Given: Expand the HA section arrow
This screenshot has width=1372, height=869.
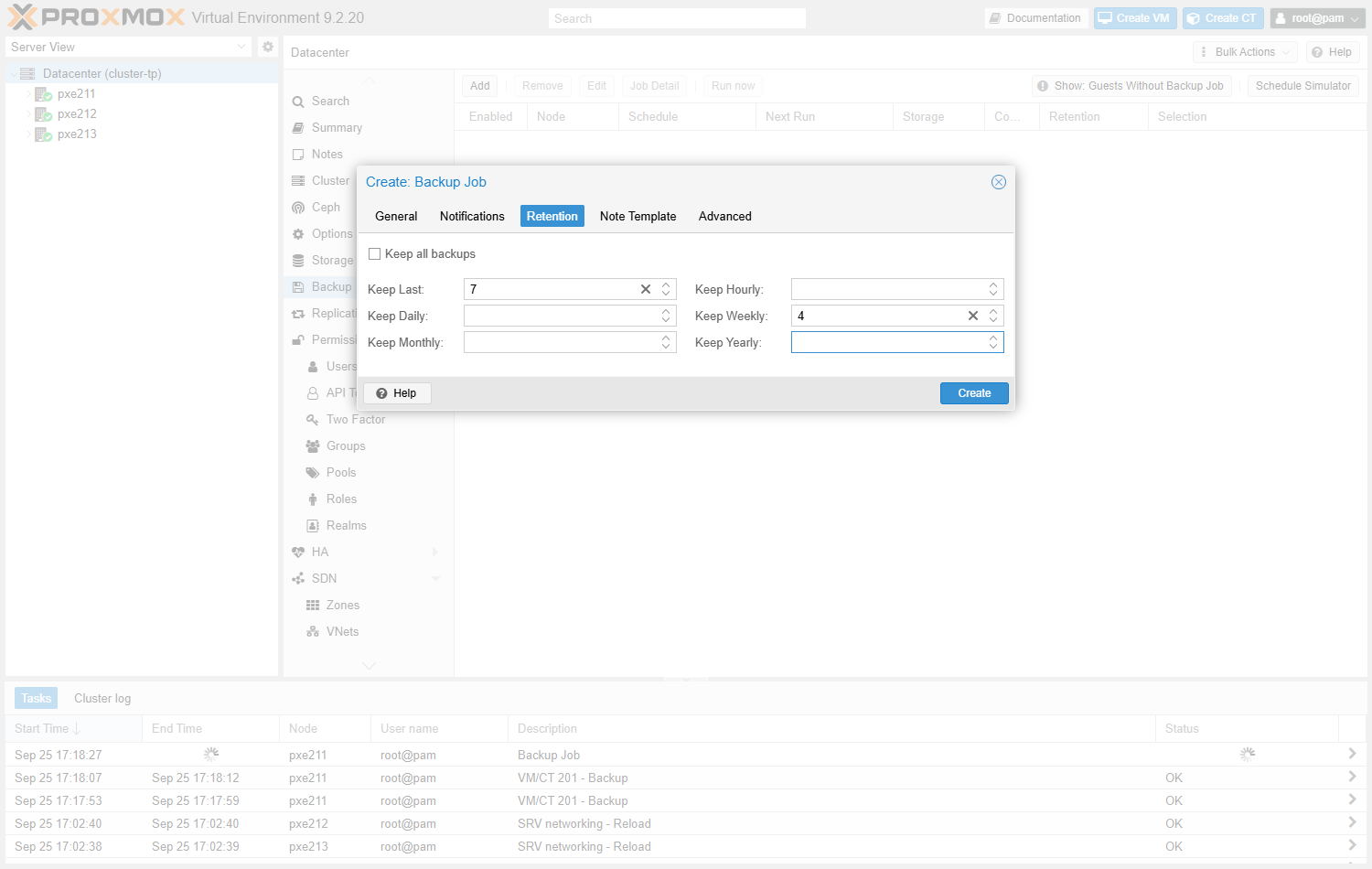Looking at the screenshot, I should click(435, 553).
